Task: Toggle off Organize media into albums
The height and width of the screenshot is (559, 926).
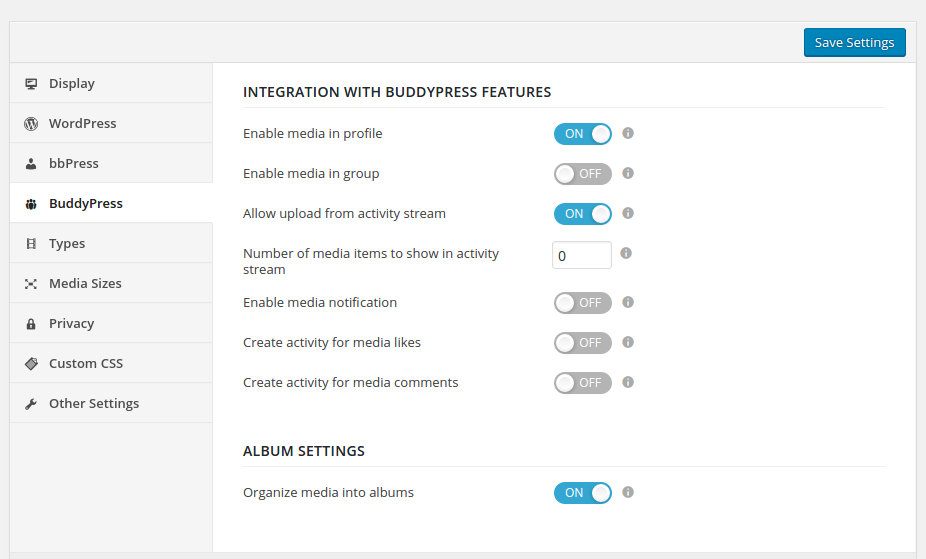Action: pos(583,493)
